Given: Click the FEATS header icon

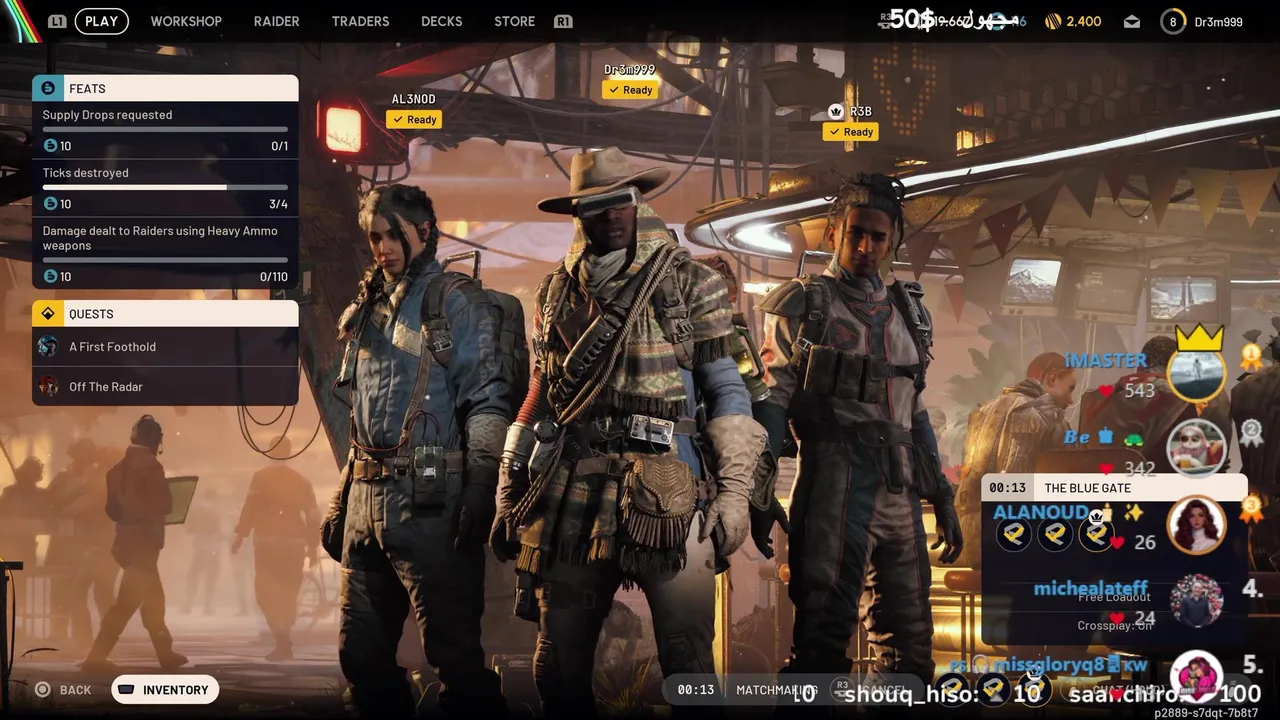Looking at the screenshot, I should [48, 88].
